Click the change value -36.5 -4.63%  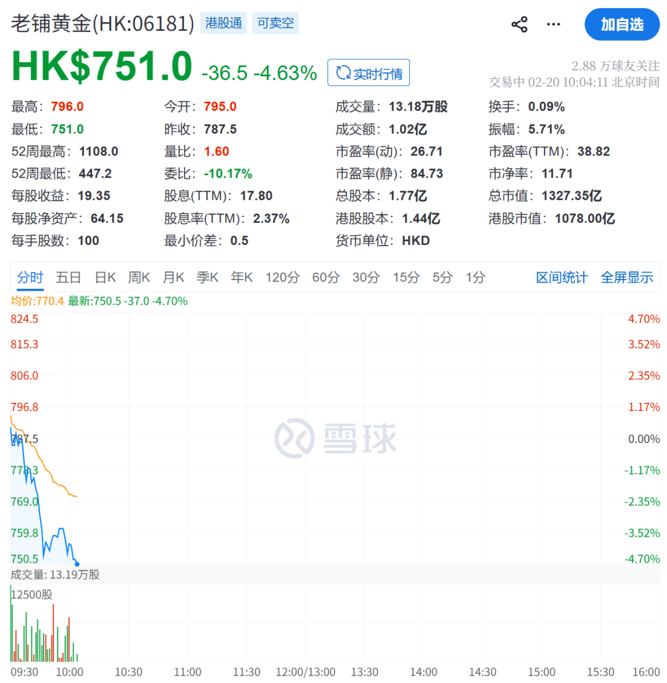[259, 73]
